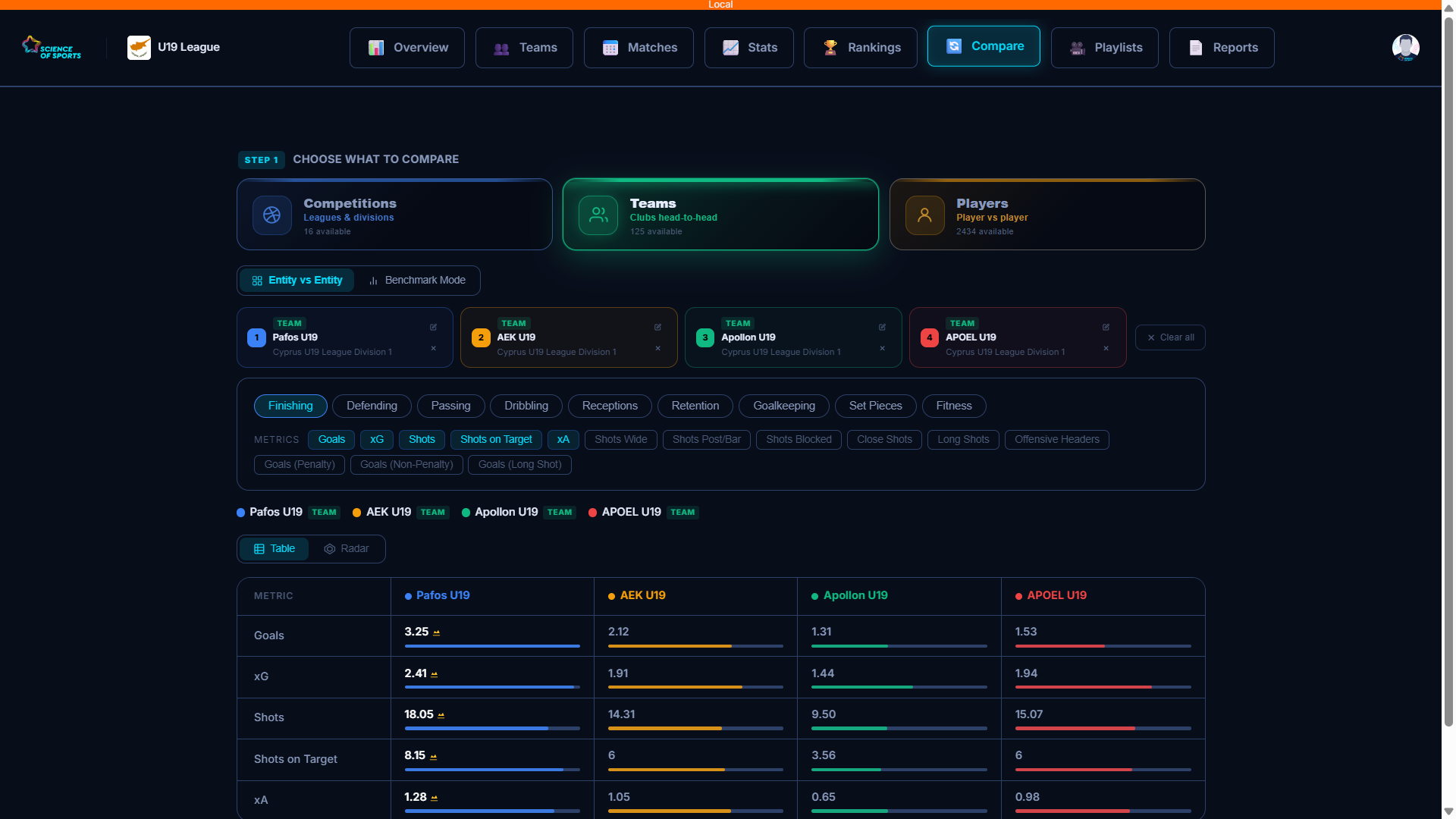
Task: Click the Science of Sports logo
Action: 52,47
